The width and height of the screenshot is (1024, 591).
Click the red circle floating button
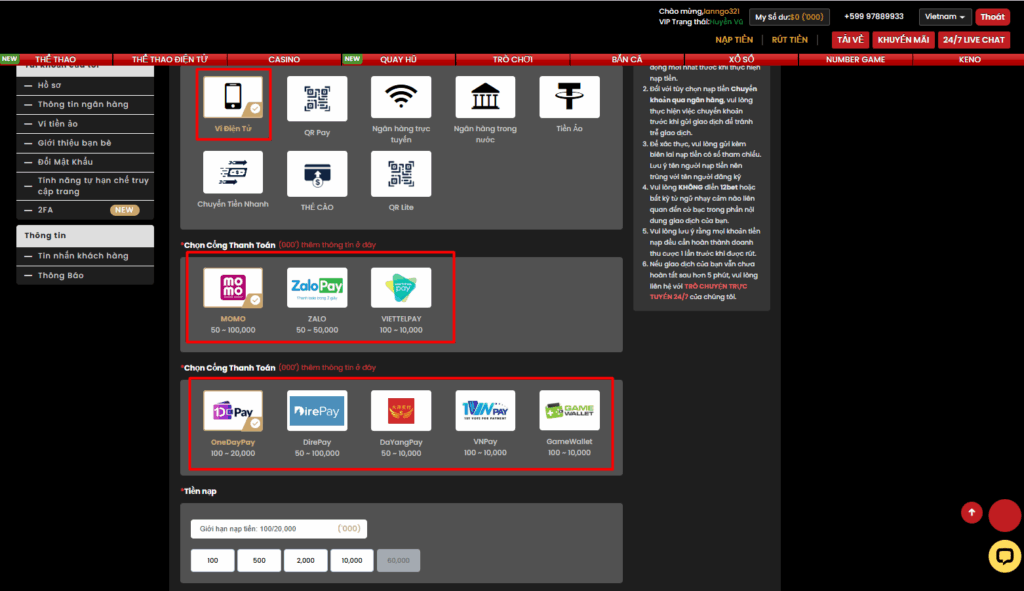click(x=1004, y=515)
